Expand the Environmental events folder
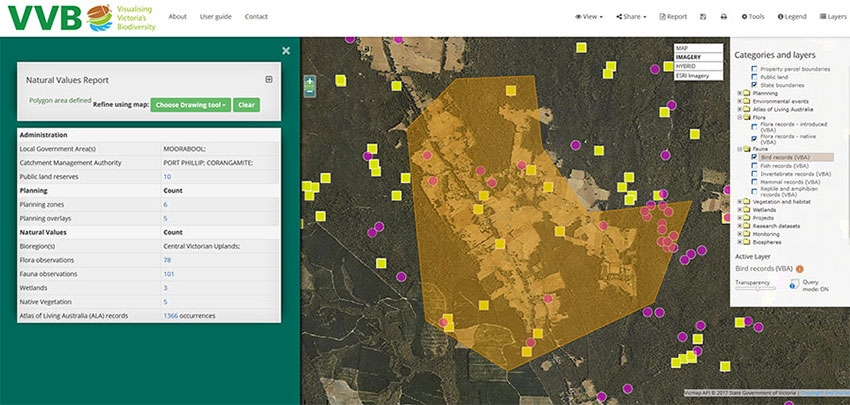Screen dimensions: 850x405 click(x=739, y=101)
